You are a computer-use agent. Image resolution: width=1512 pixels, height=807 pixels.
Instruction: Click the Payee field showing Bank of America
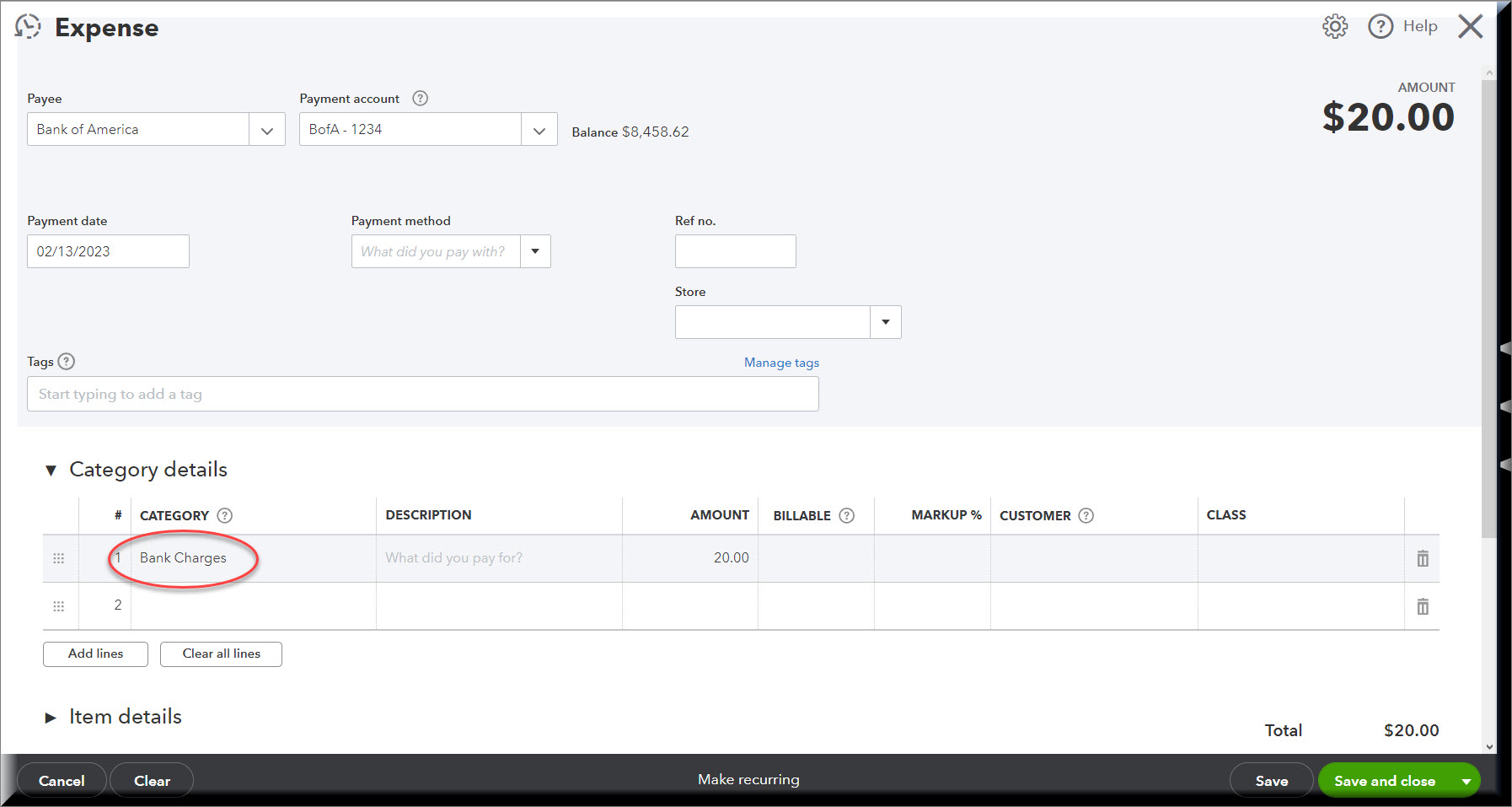(138, 129)
